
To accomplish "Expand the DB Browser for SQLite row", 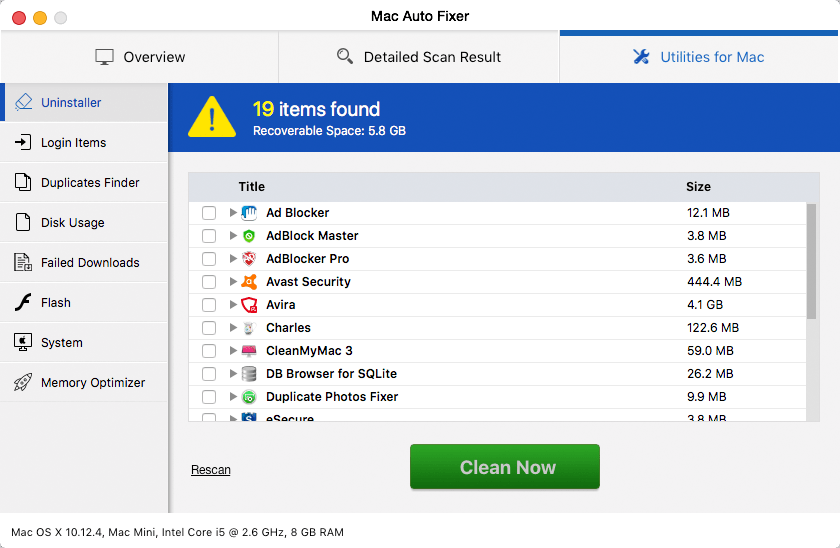I will 233,373.
